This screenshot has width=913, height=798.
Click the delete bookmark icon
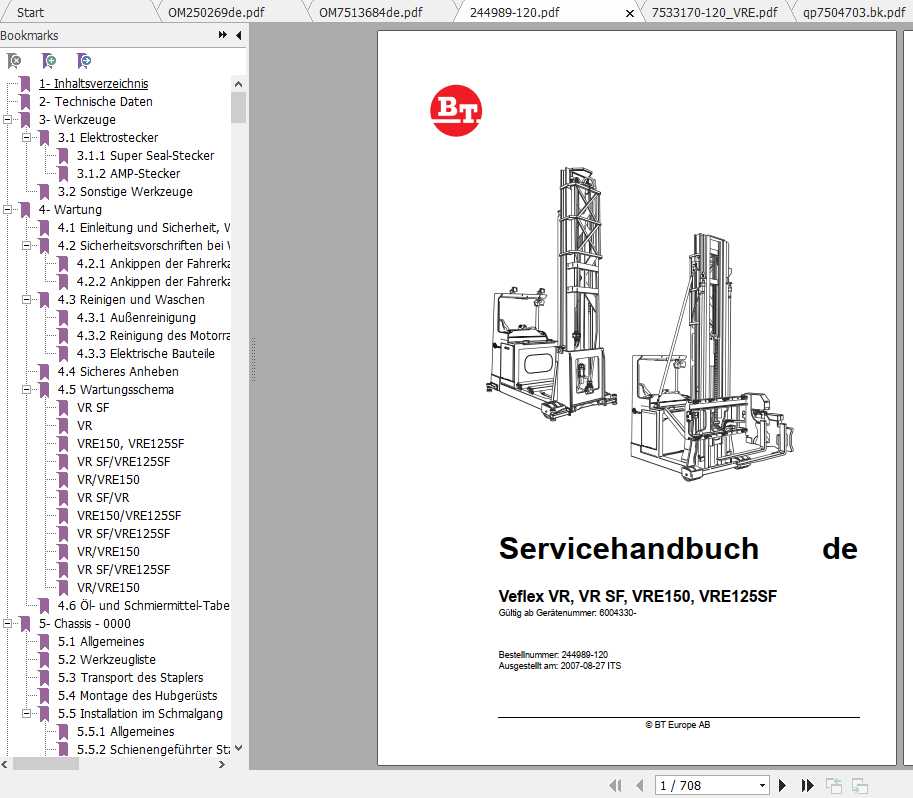(x=14, y=61)
